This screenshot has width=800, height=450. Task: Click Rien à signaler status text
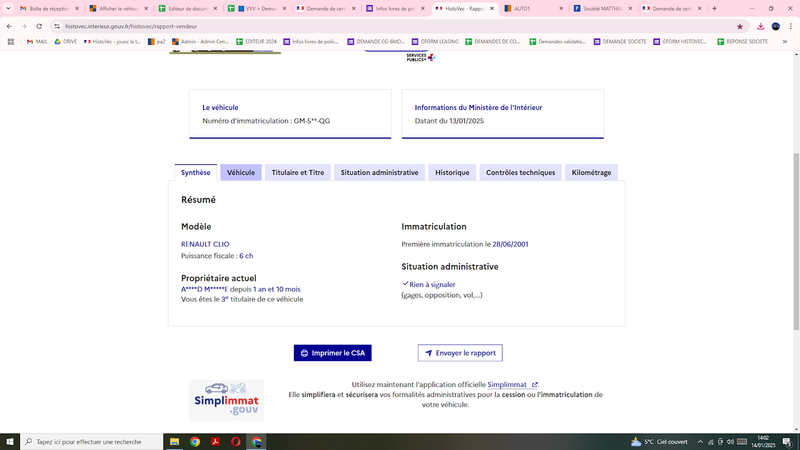[432, 285]
